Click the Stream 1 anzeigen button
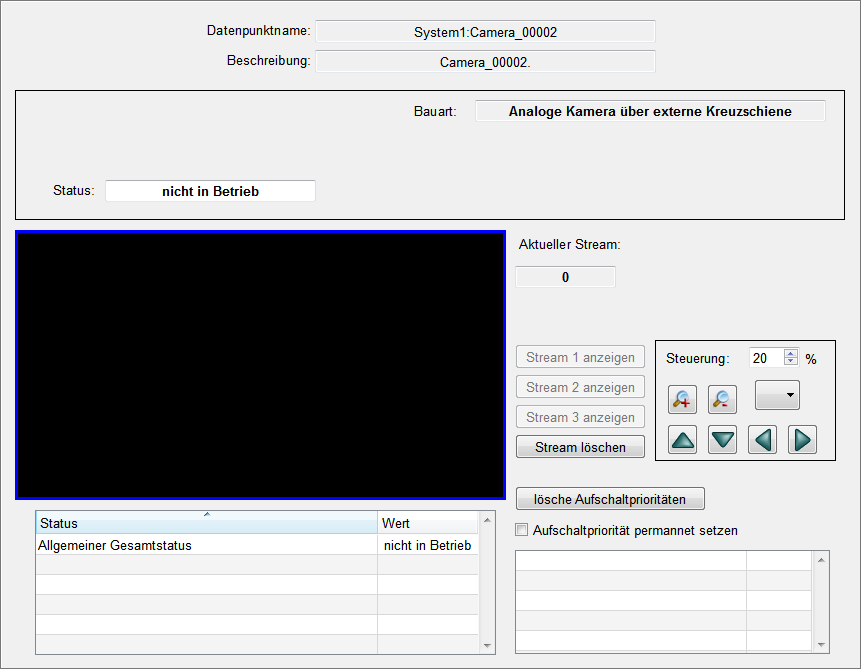This screenshot has height=669, width=861. tap(580, 357)
